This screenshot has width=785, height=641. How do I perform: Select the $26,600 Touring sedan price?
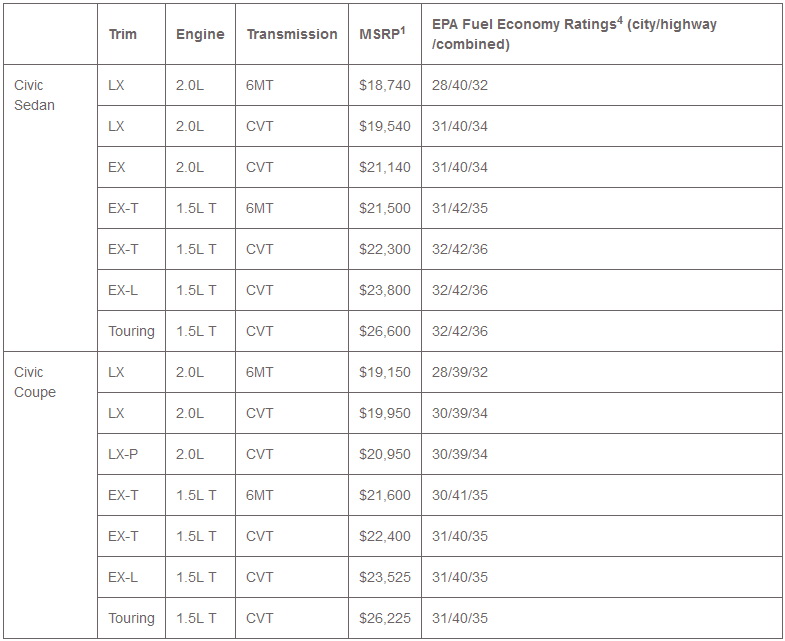385,331
